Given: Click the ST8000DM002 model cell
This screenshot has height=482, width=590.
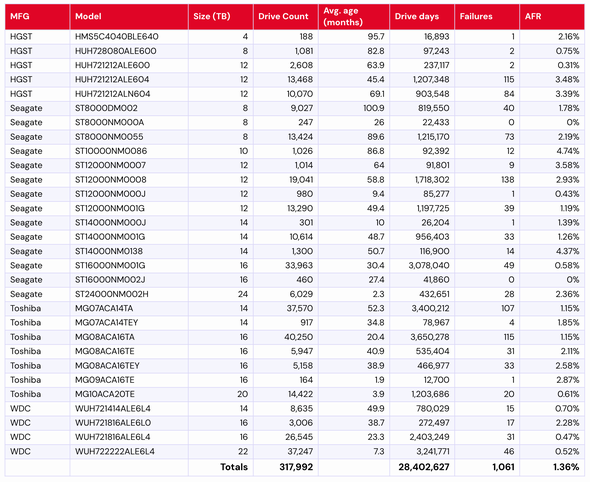Looking at the screenshot, I should (x=129, y=108).
